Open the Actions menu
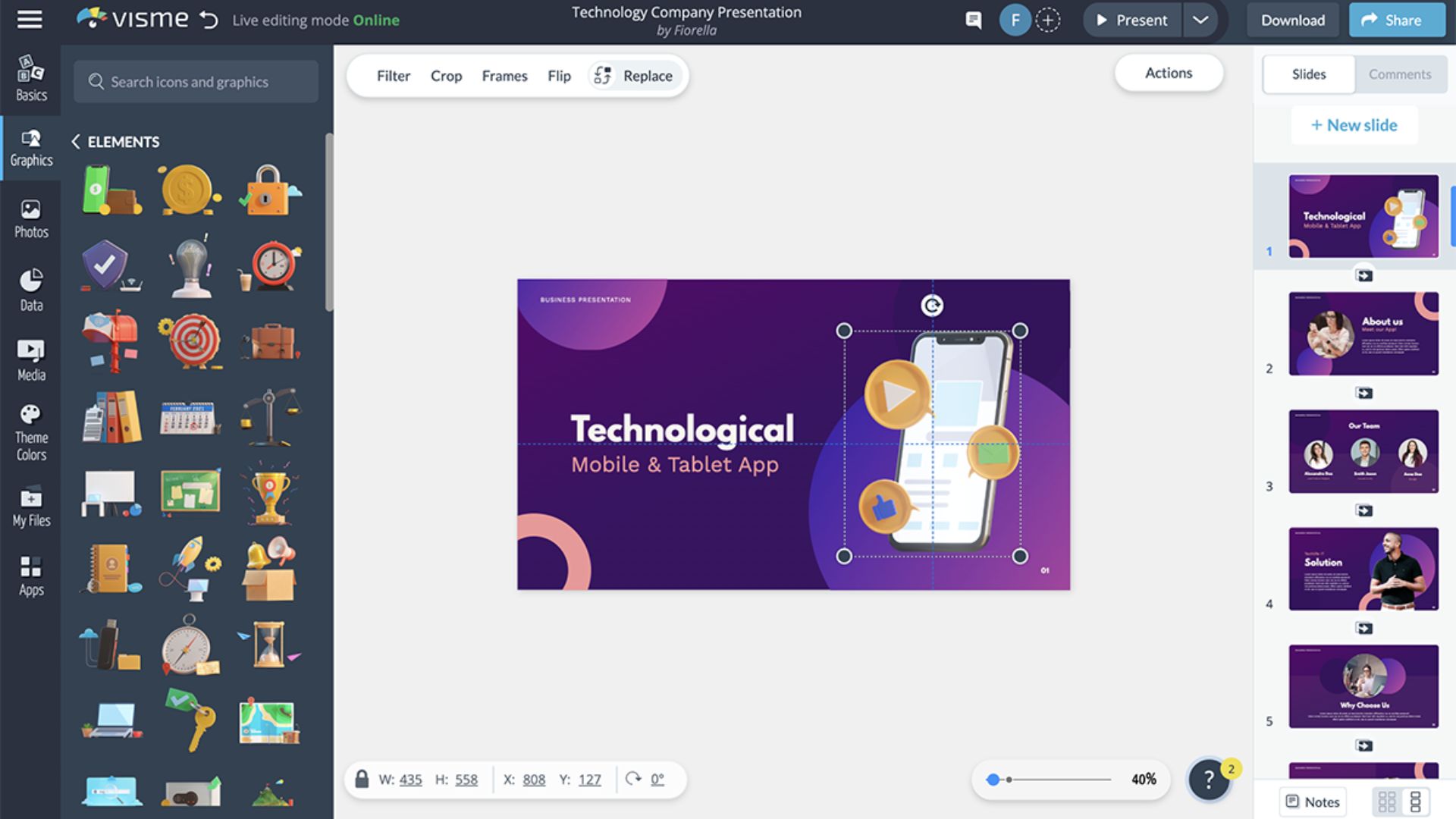 (x=1169, y=73)
